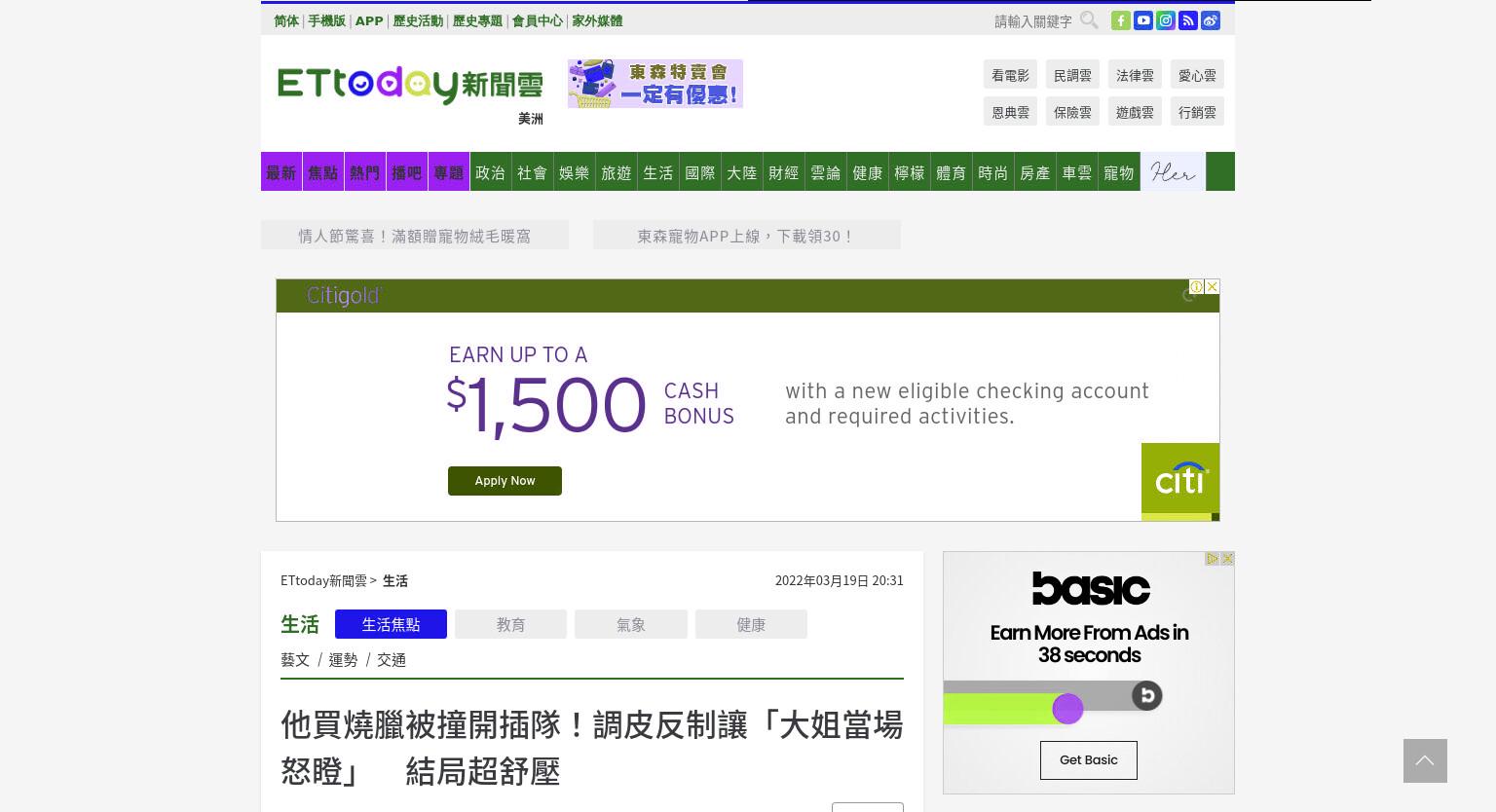The image size is (1496, 812).
Task: Open 歷史專題 link
Action: coord(477,20)
